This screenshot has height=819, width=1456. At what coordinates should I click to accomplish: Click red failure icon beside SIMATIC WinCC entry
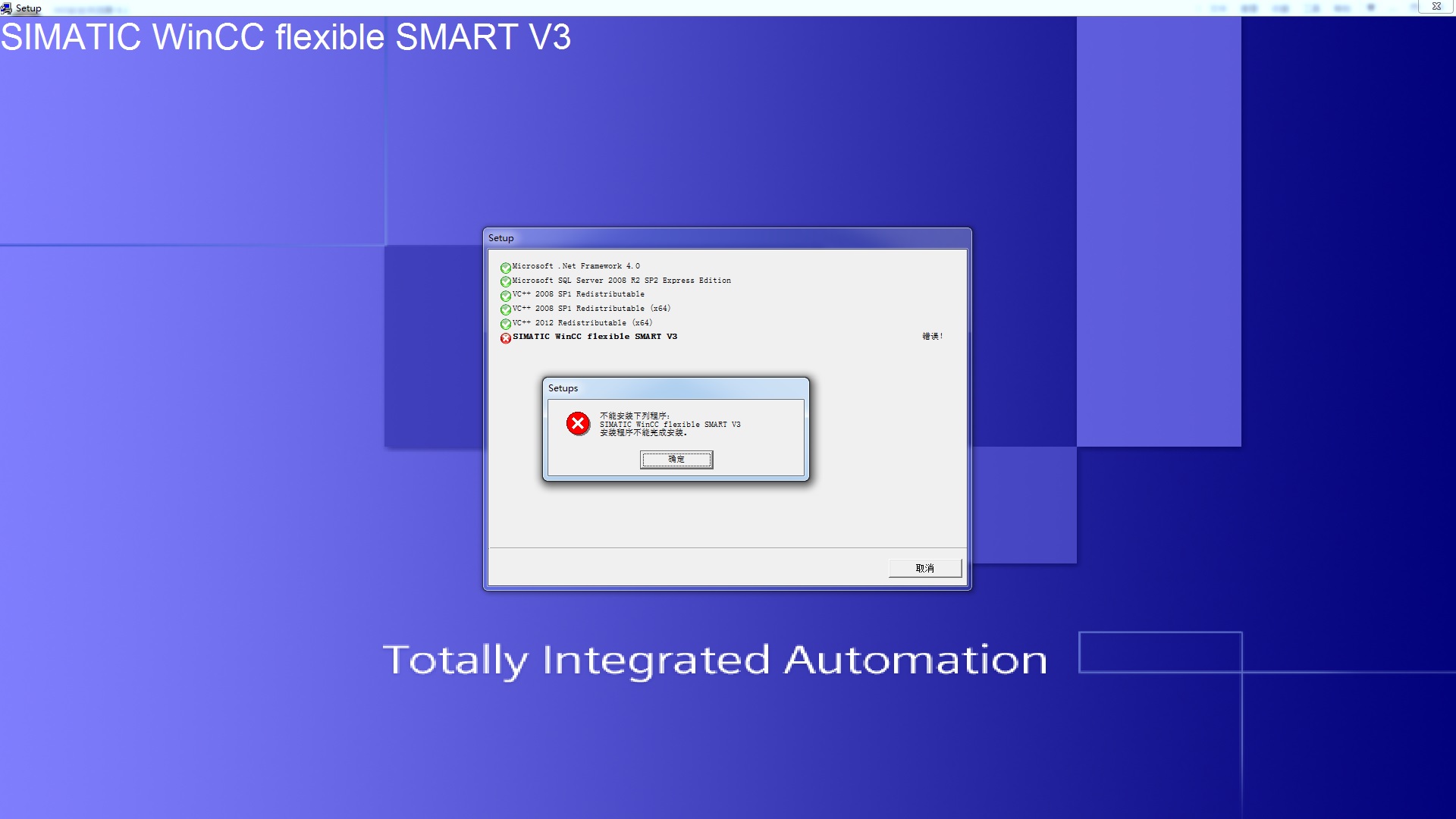click(505, 338)
